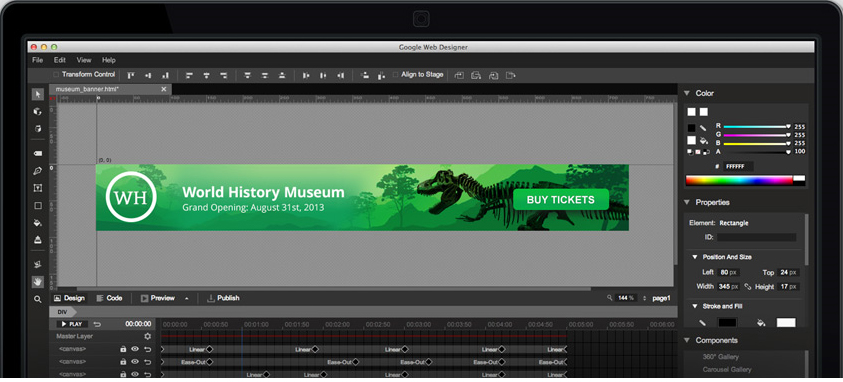Click the Publish button

[223, 298]
